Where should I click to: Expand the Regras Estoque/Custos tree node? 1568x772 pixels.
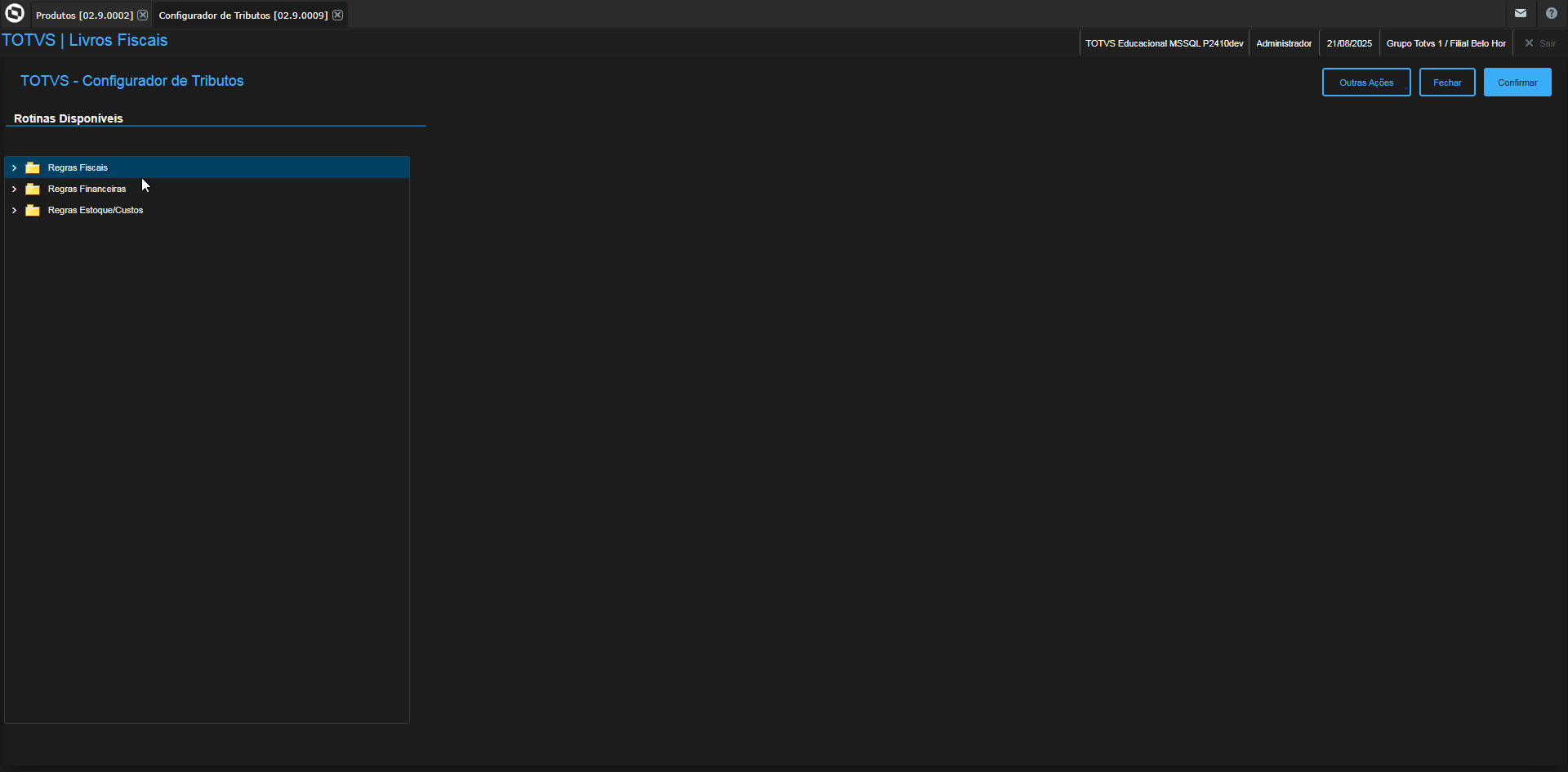(14, 210)
